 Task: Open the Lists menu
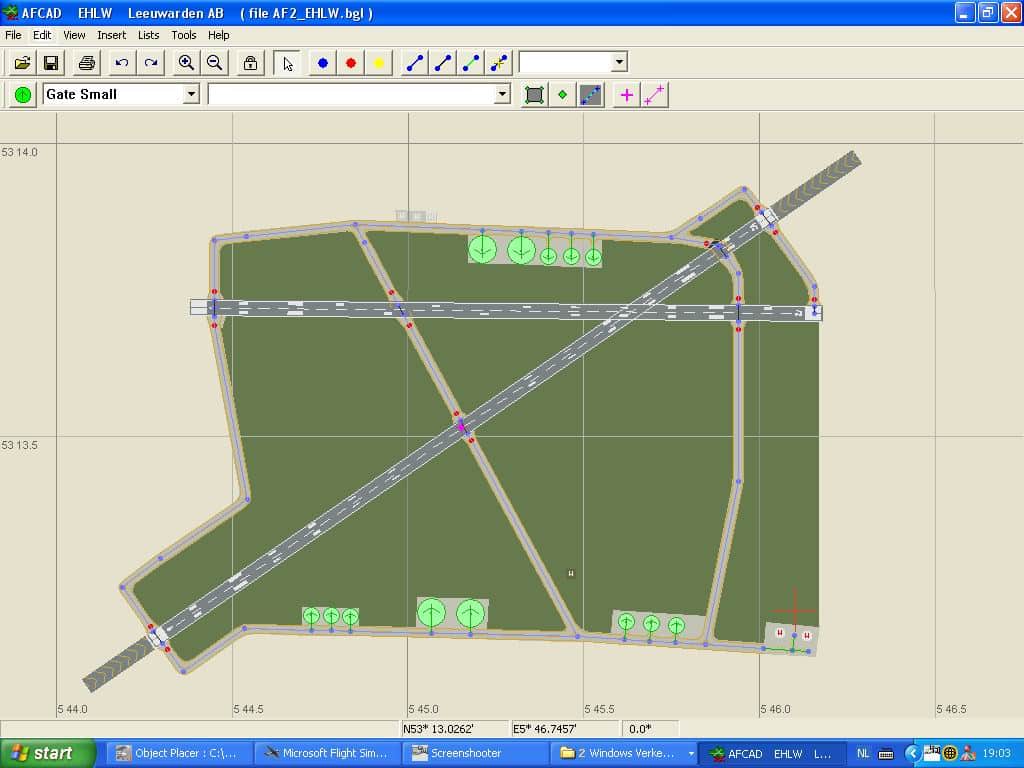(x=148, y=35)
